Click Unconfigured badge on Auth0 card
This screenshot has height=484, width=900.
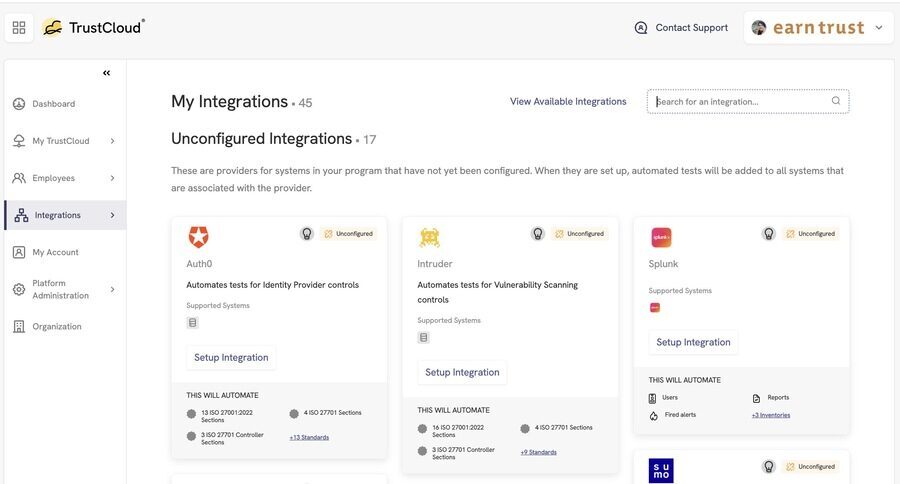(x=349, y=234)
